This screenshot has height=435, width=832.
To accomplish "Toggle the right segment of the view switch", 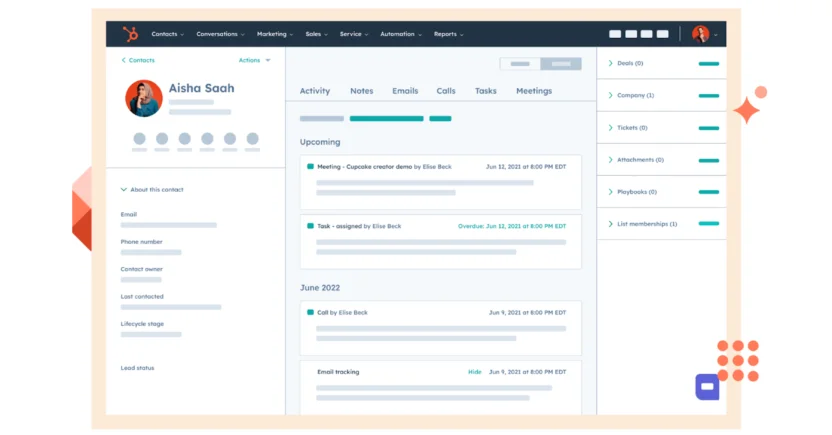I will click(561, 64).
